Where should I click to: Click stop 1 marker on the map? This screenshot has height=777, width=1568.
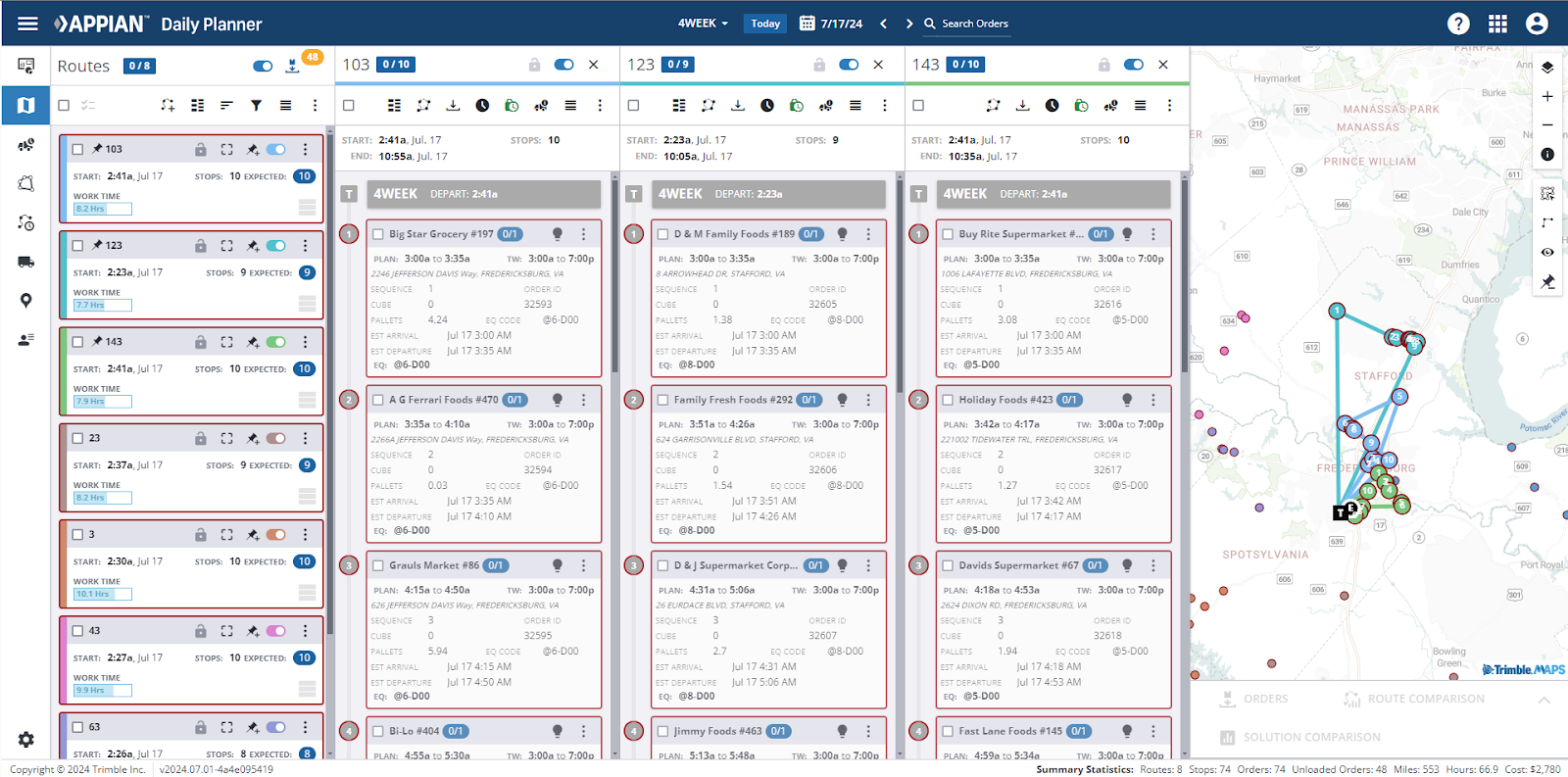click(x=1337, y=311)
